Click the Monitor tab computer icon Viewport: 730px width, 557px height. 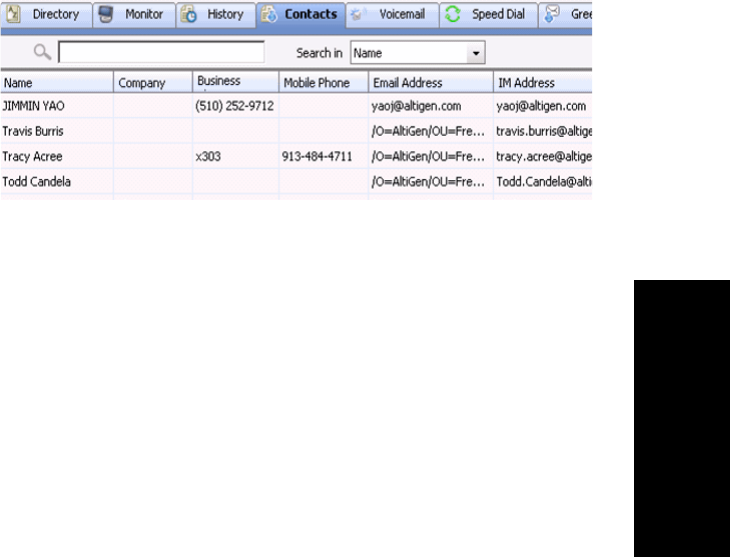coord(106,14)
